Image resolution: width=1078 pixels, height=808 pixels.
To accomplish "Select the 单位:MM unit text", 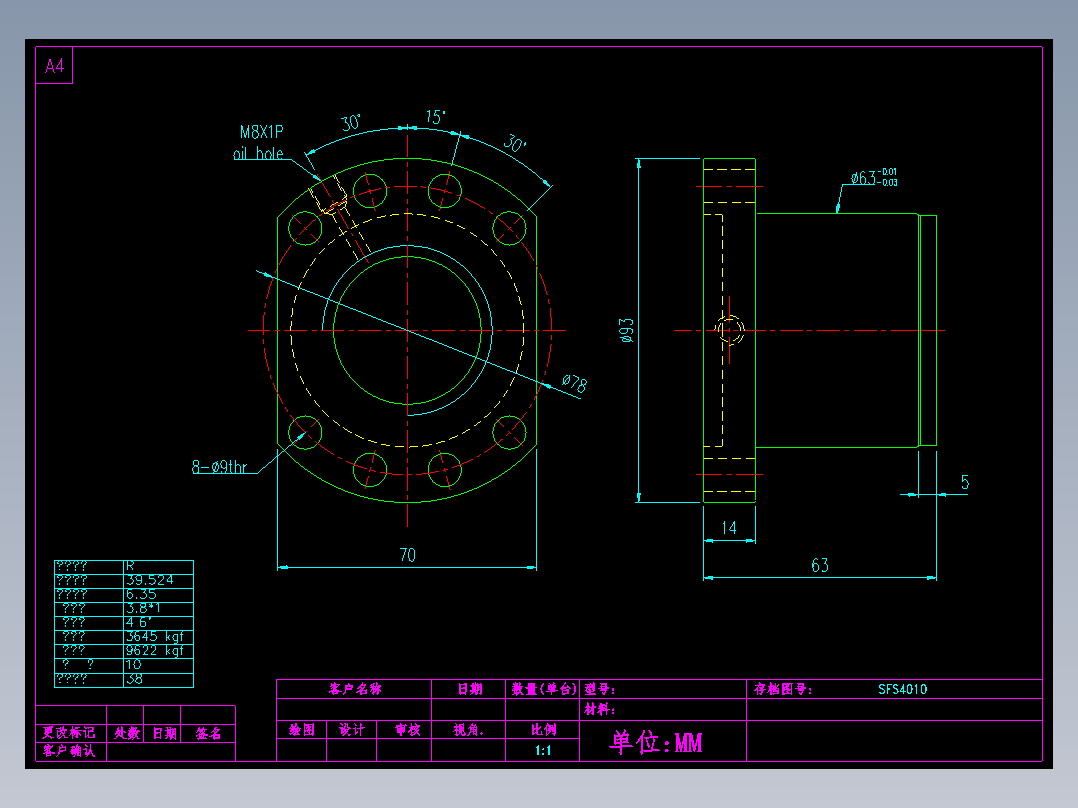I will click(657, 742).
